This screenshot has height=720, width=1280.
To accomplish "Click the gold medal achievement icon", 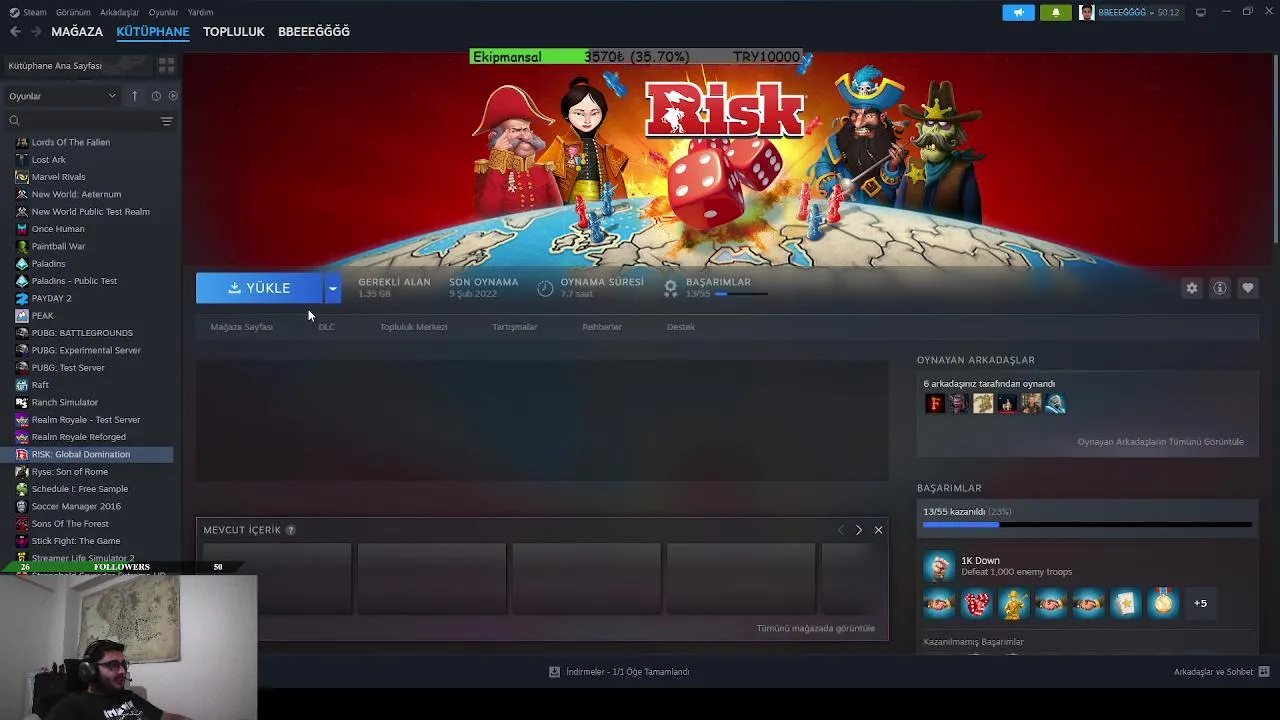I will [x=1162, y=603].
